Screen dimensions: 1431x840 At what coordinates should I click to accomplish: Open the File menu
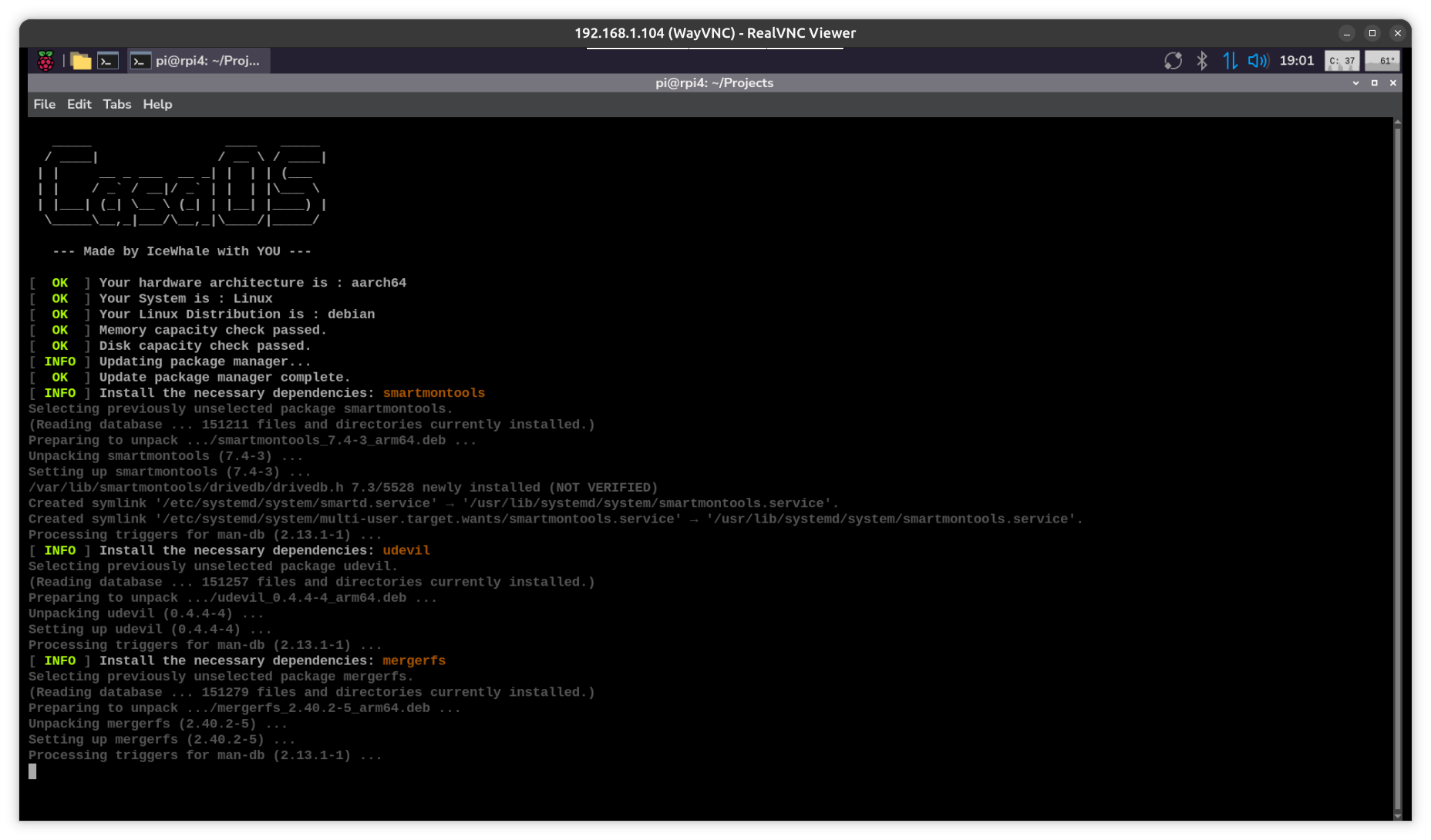pyautogui.click(x=44, y=104)
